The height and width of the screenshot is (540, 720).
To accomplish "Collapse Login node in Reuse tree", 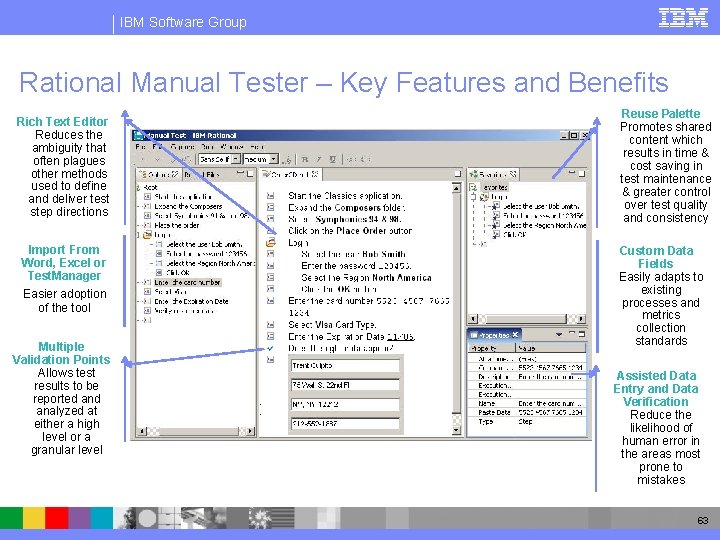I will (x=474, y=197).
